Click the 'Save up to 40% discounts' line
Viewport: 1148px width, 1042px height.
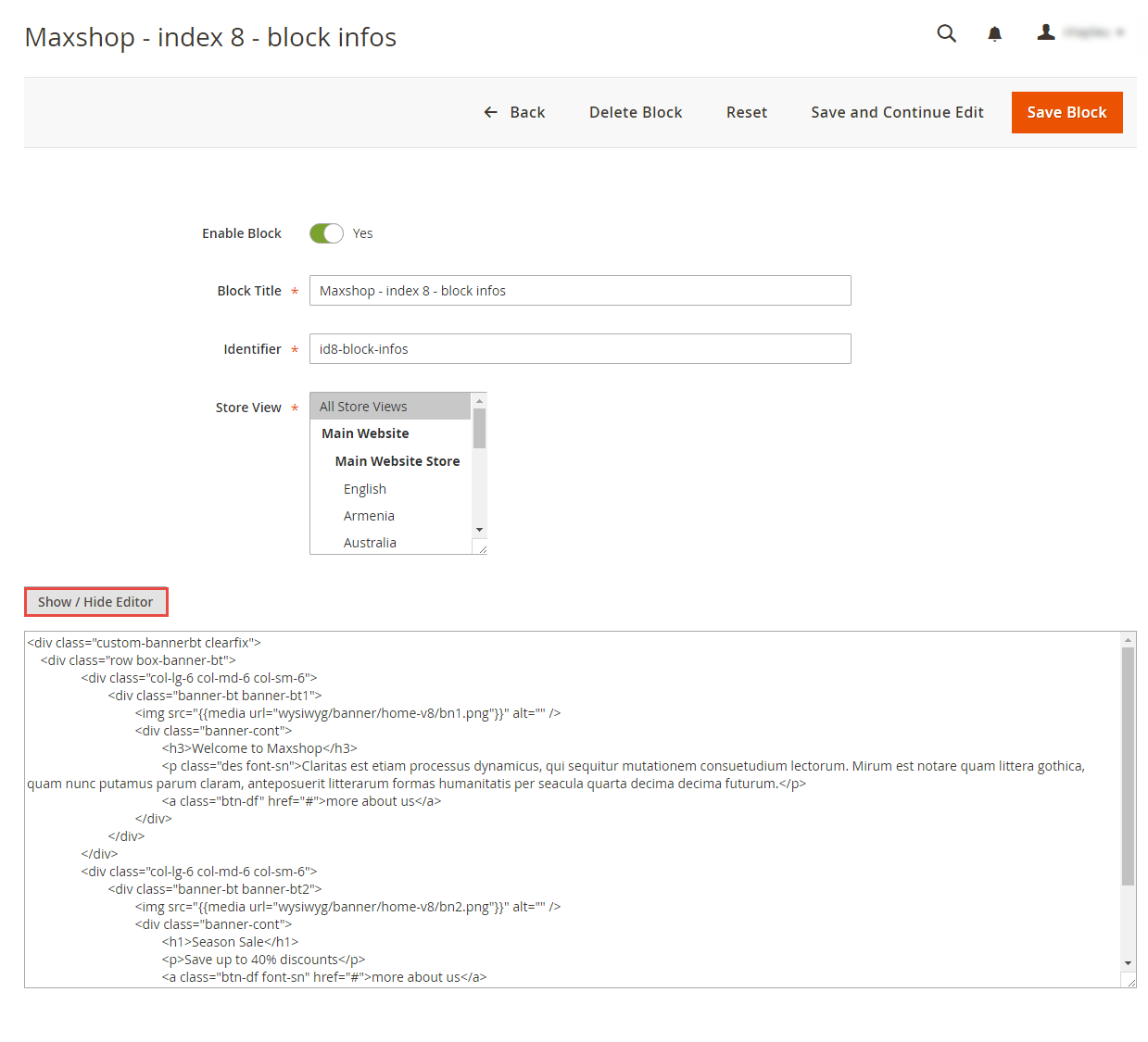264,960
